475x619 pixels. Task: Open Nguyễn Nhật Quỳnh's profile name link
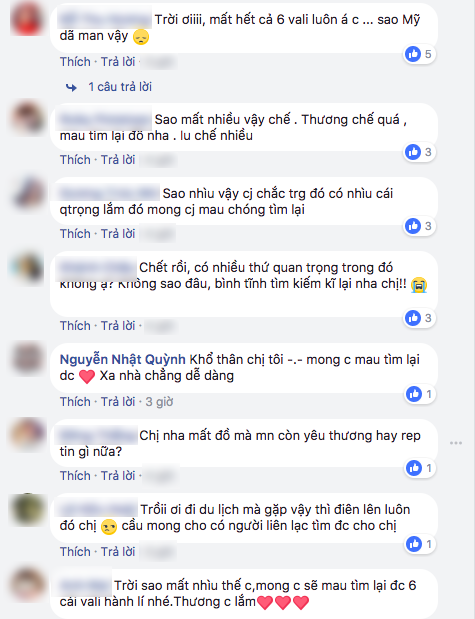[x=122, y=360]
